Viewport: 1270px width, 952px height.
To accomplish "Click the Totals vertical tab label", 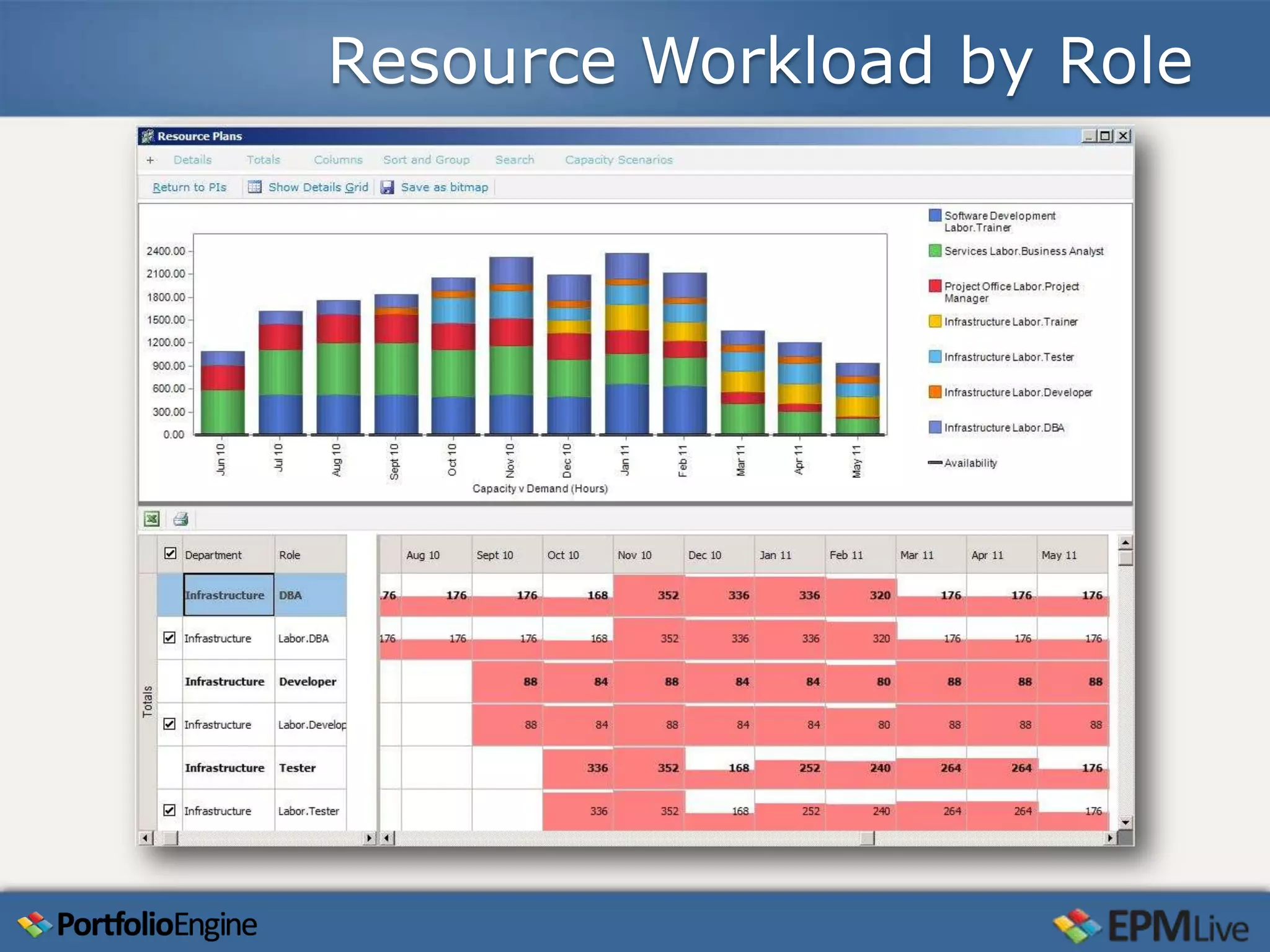I will [148, 701].
